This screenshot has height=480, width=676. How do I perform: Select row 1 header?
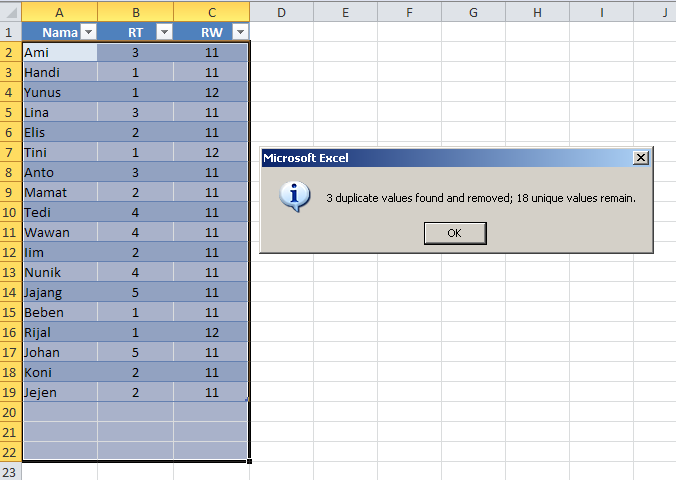pyautogui.click(x=10, y=32)
